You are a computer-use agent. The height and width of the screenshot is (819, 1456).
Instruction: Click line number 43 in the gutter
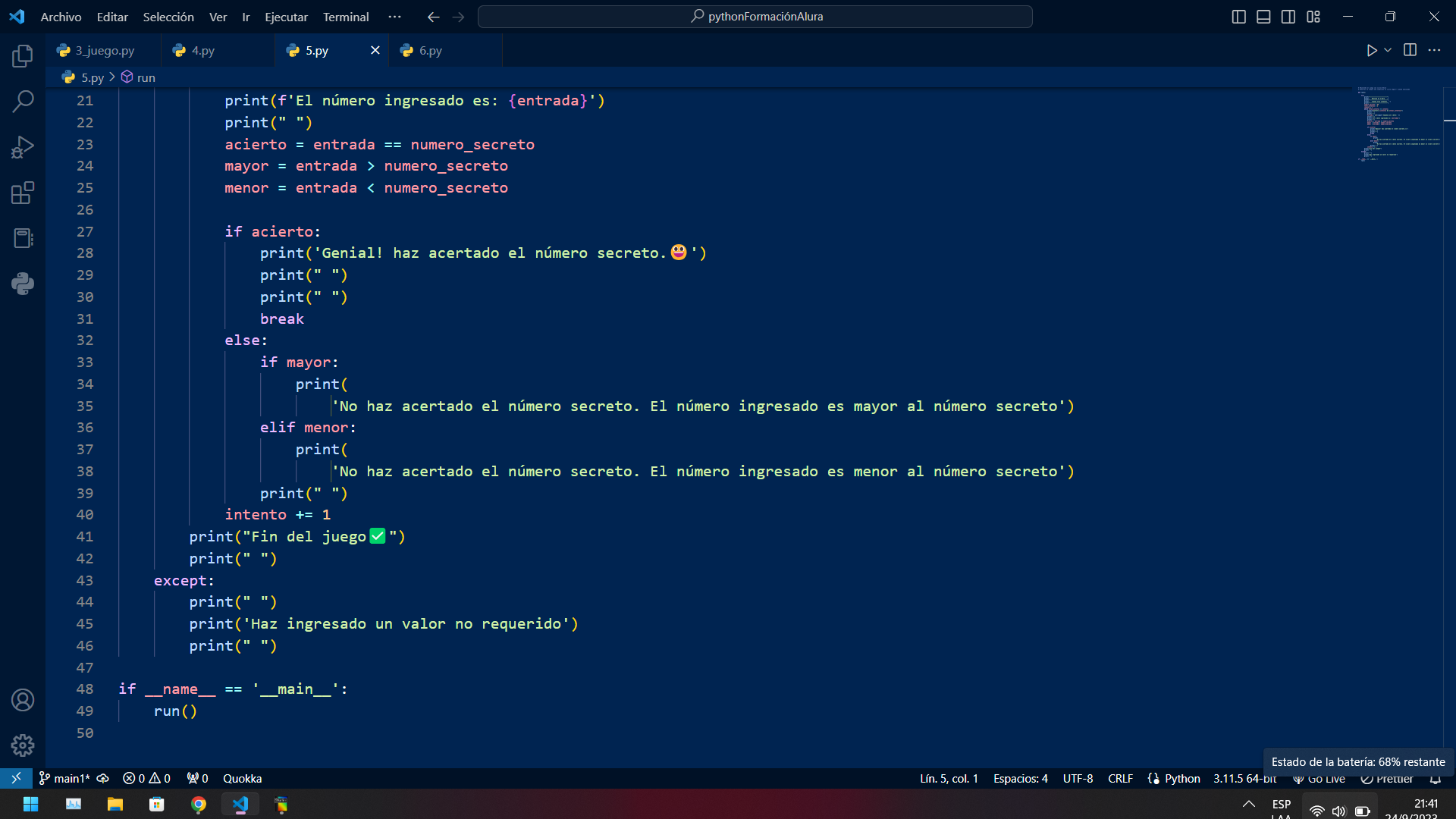(x=84, y=581)
